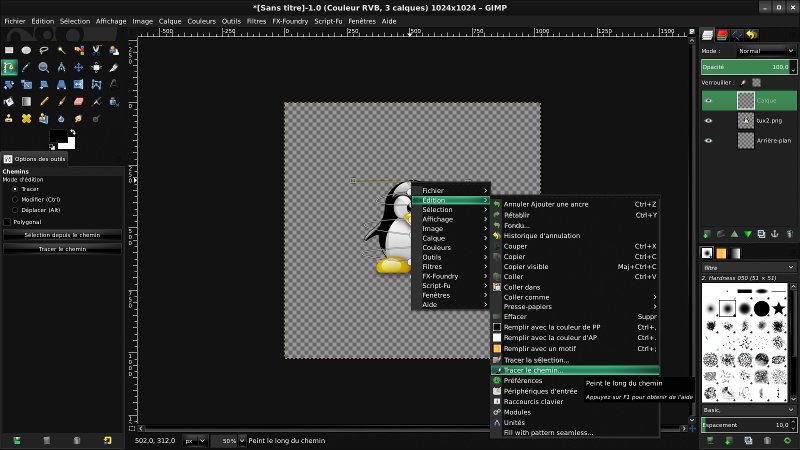
Task: Select the Eraser tool
Action: click(79, 102)
